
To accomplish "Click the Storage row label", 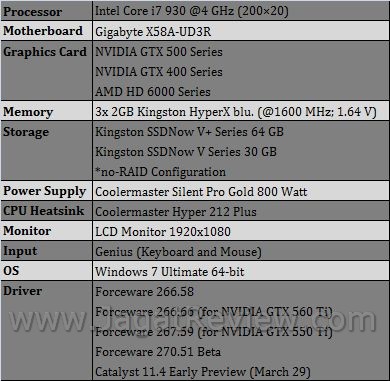I will tap(26, 132).
